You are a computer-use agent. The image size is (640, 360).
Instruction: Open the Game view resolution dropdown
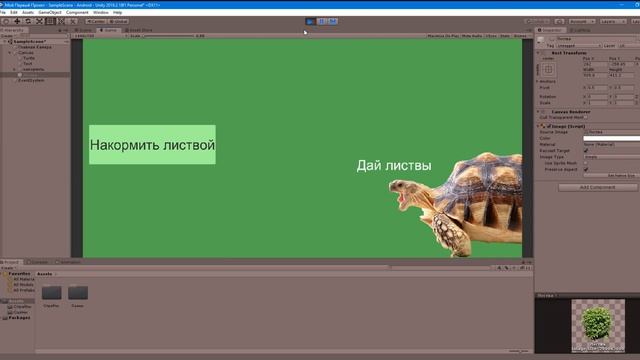100,36
